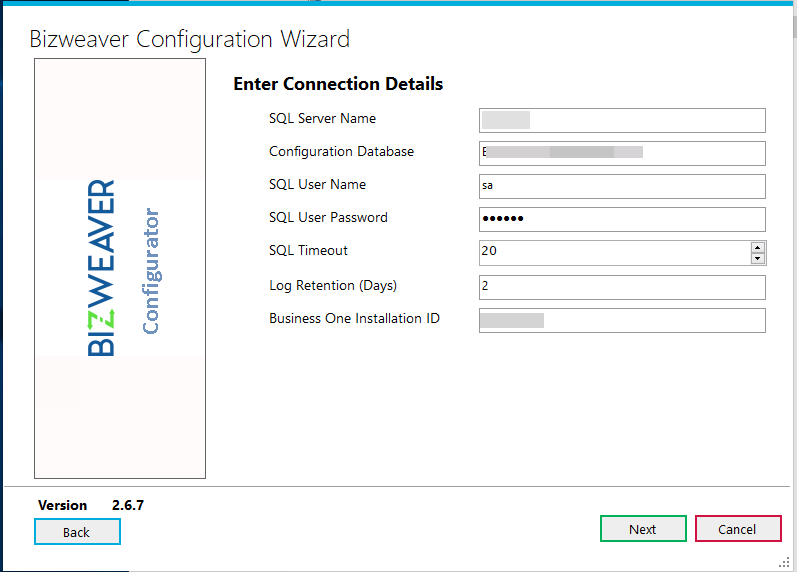Click the Bizweaver Configurator logo image
Viewport: 797px width, 572px height.
120,268
